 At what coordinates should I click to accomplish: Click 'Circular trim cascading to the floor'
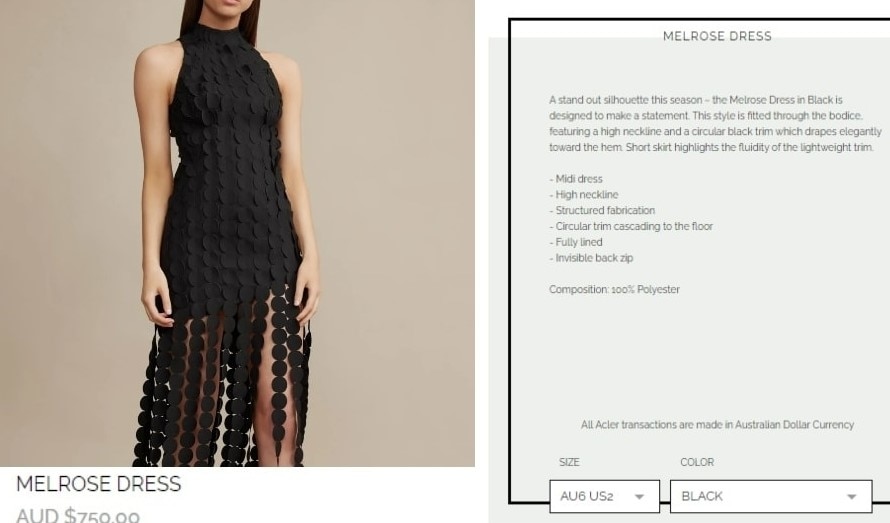[x=631, y=227]
